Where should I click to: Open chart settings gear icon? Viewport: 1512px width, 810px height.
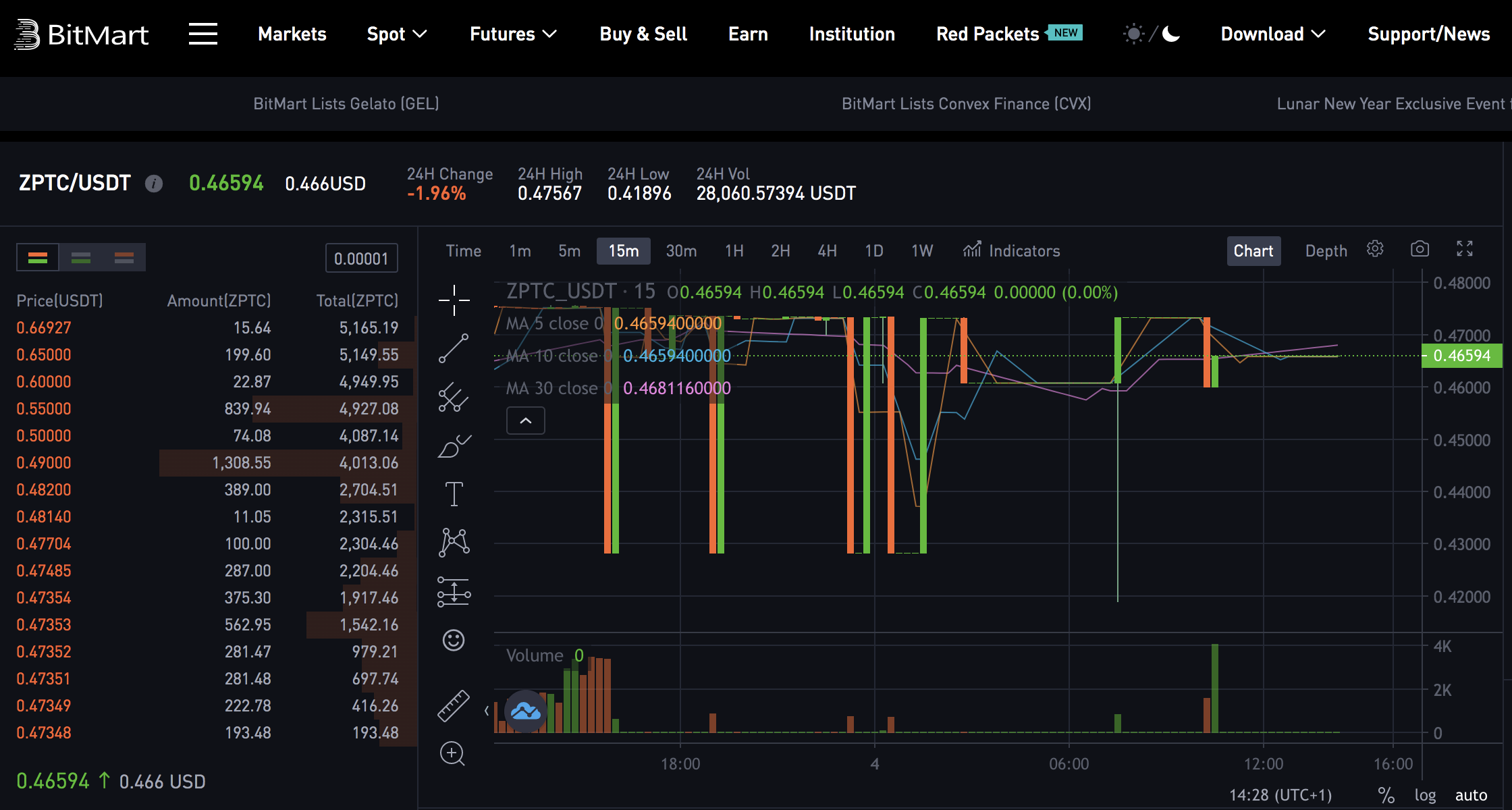click(1375, 249)
